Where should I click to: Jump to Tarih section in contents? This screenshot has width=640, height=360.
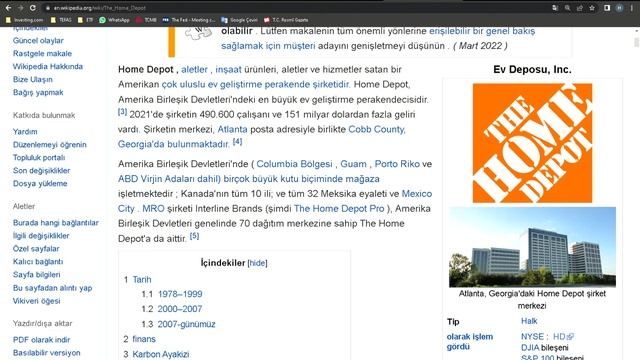click(142, 280)
